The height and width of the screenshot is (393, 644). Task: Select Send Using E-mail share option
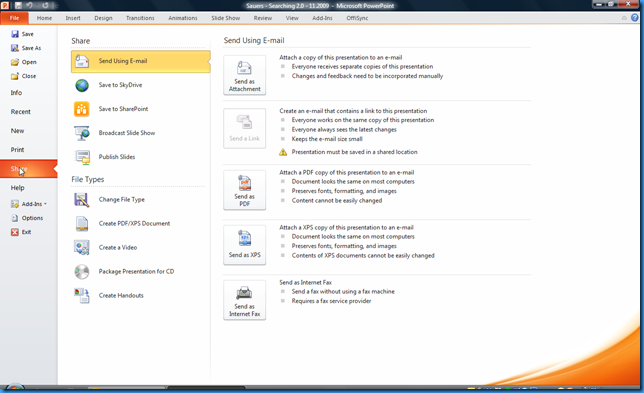click(x=140, y=61)
